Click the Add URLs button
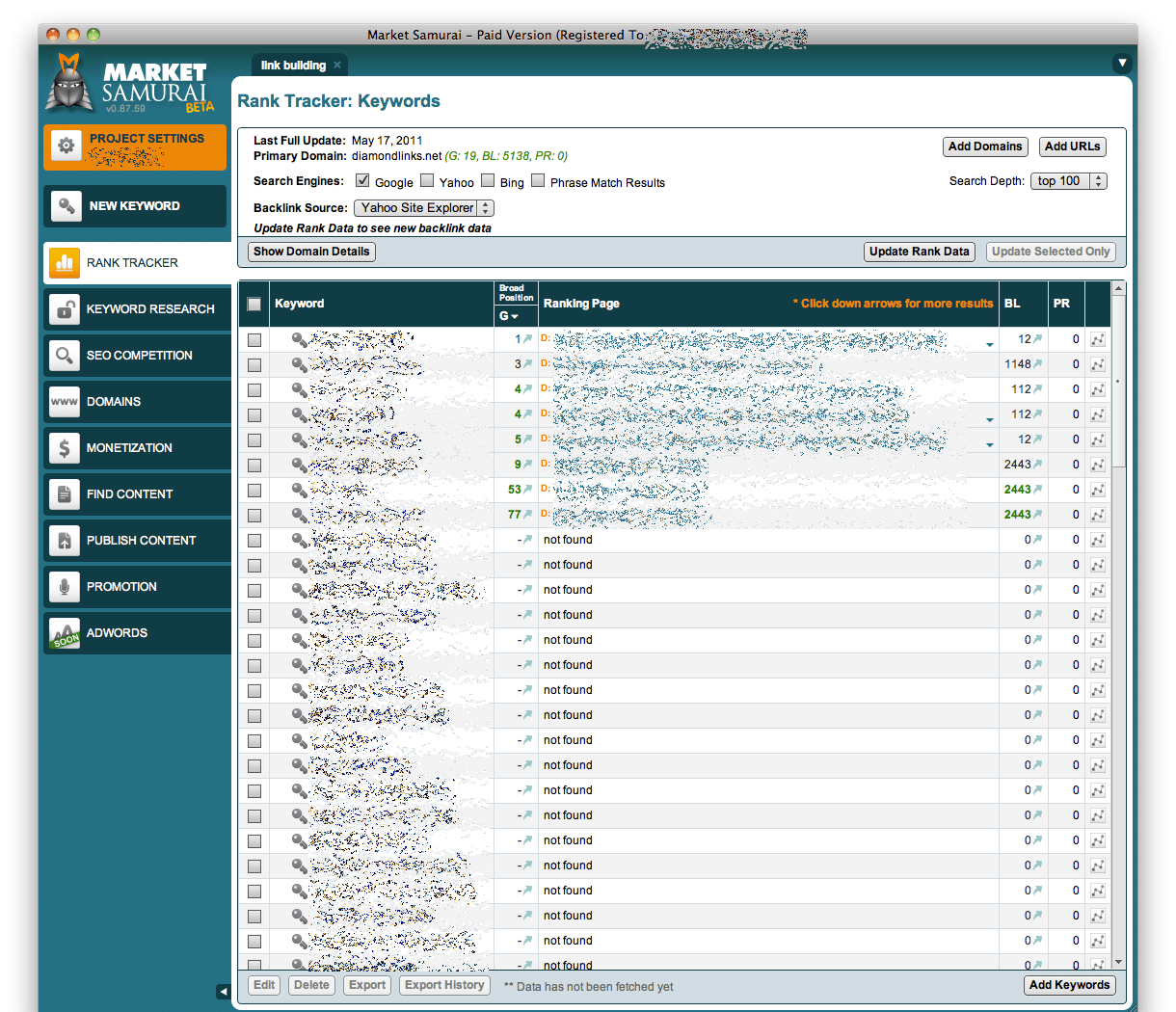Viewport: 1176px width, 1012px height. (1073, 146)
